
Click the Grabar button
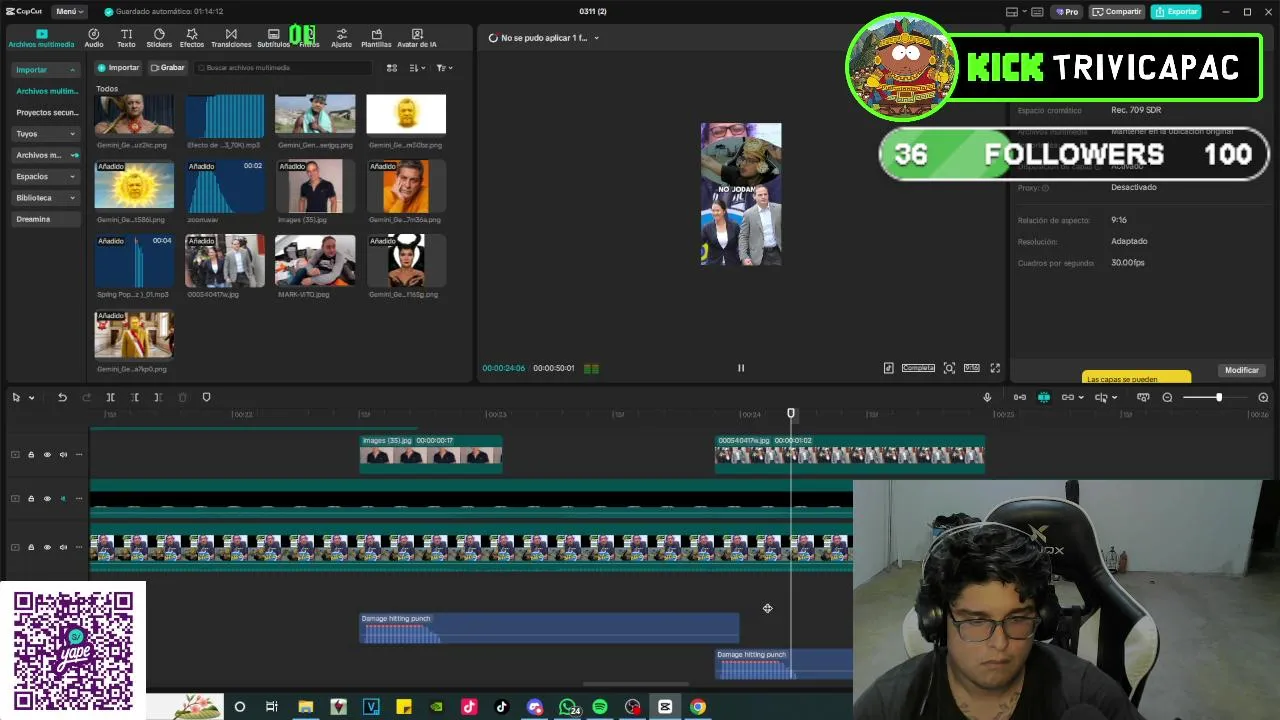coord(168,68)
